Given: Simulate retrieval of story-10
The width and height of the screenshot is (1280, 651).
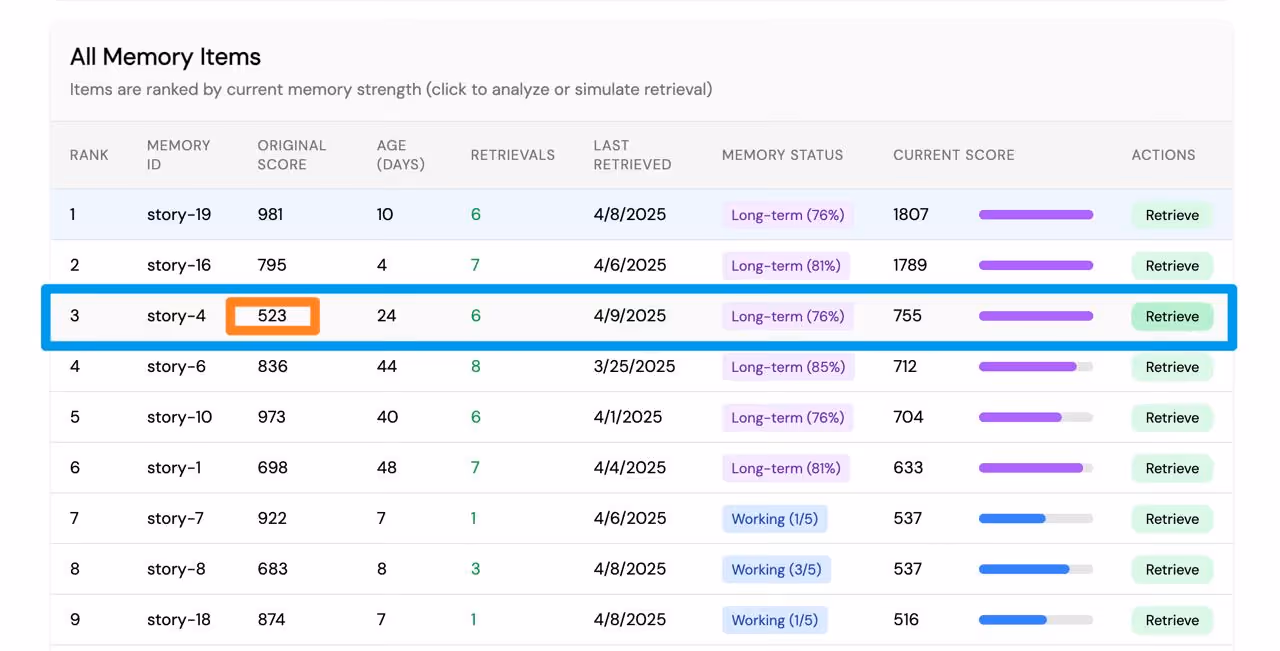Looking at the screenshot, I should [x=1171, y=418].
